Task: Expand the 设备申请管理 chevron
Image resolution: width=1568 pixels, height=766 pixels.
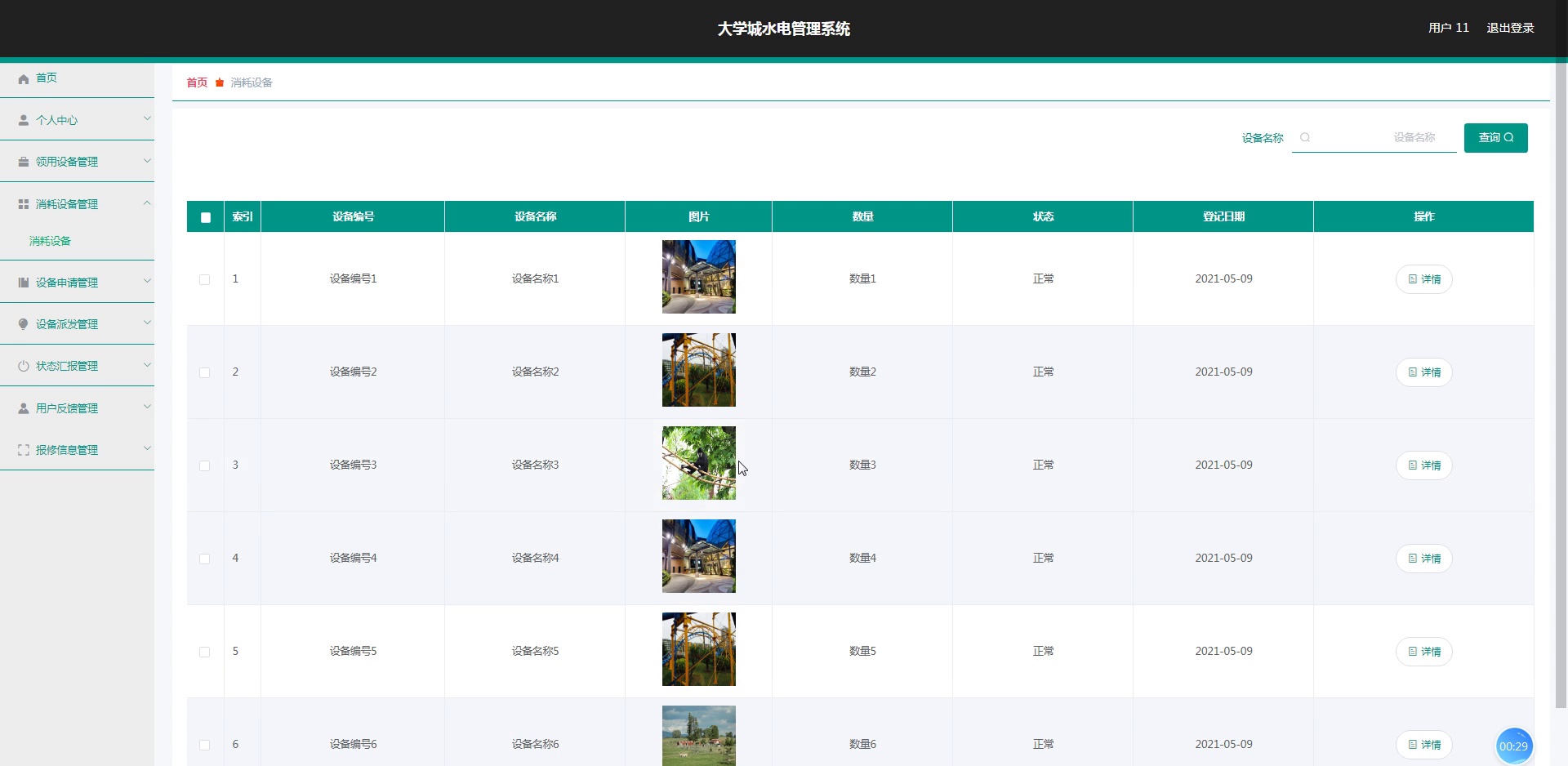Action: tap(147, 281)
